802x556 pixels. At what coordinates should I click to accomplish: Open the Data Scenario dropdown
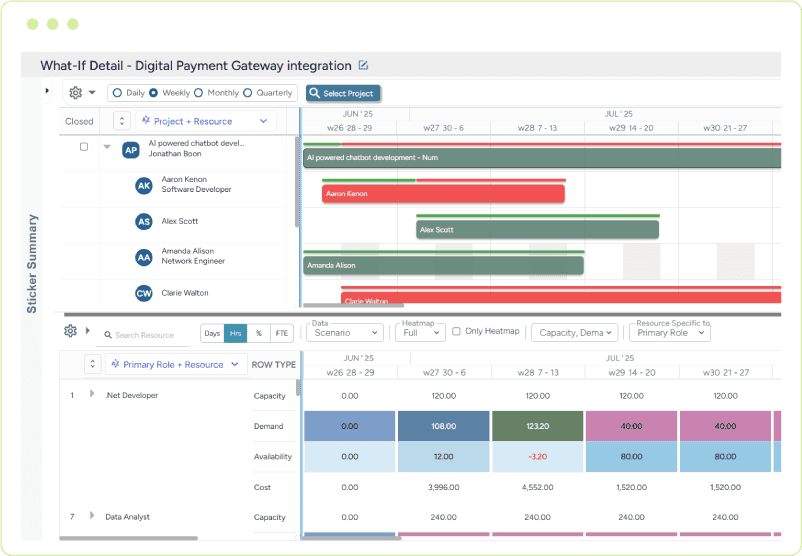pos(345,333)
